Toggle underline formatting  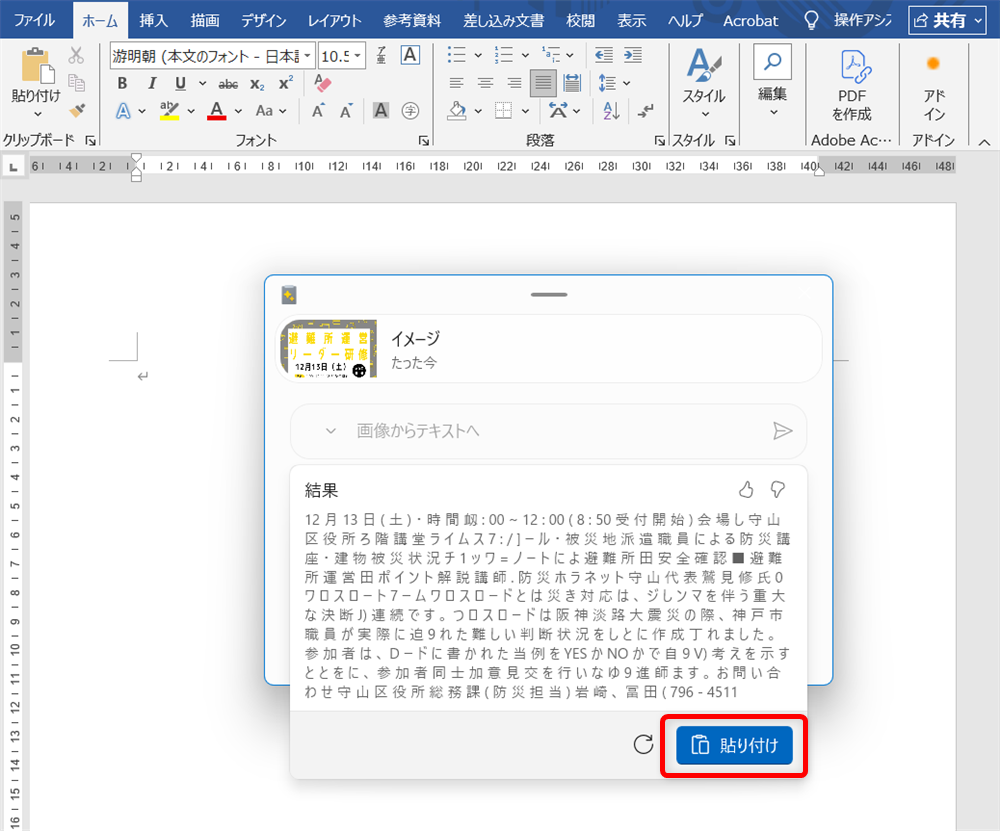pos(178,83)
